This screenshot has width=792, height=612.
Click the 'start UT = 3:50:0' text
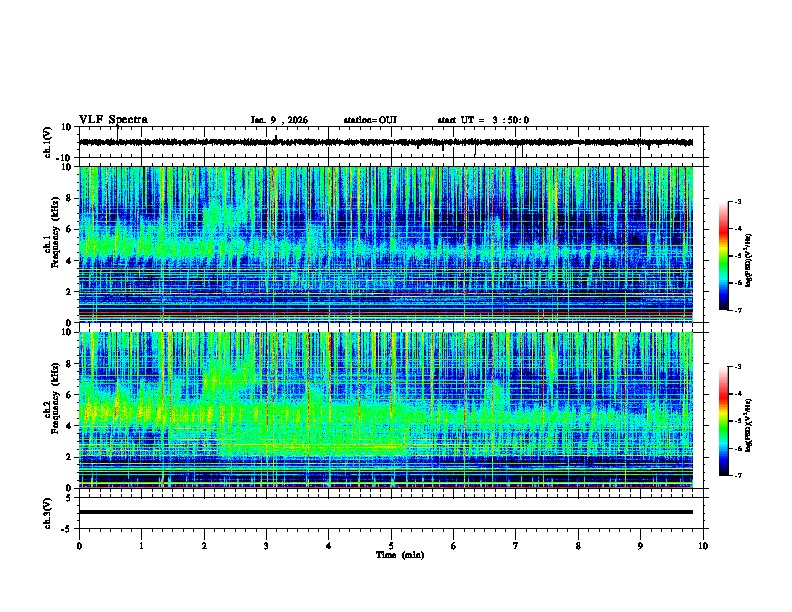click(483, 120)
